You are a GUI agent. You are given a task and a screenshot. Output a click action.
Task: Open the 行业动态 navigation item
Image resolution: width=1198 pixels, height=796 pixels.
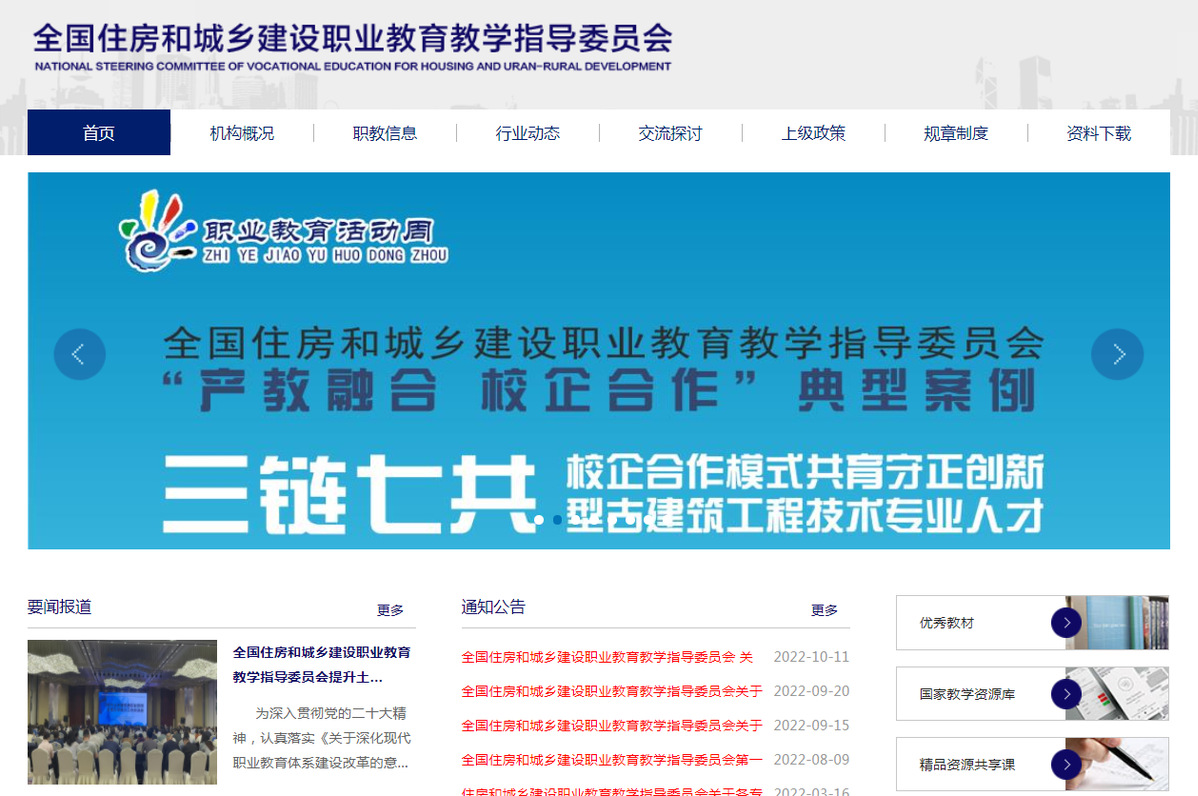click(x=528, y=133)
